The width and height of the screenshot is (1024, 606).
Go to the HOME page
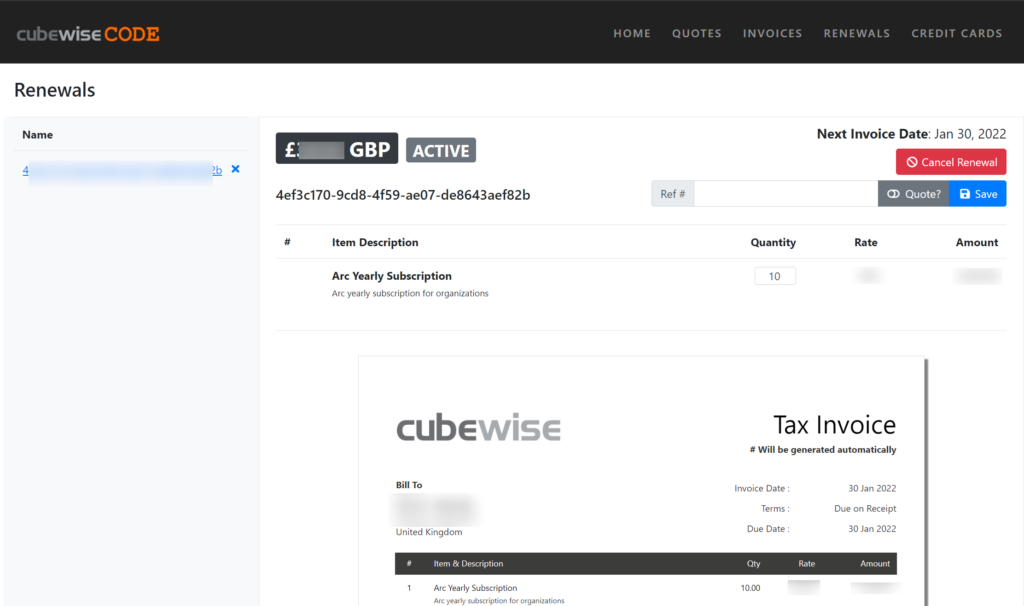coord(632,33)
